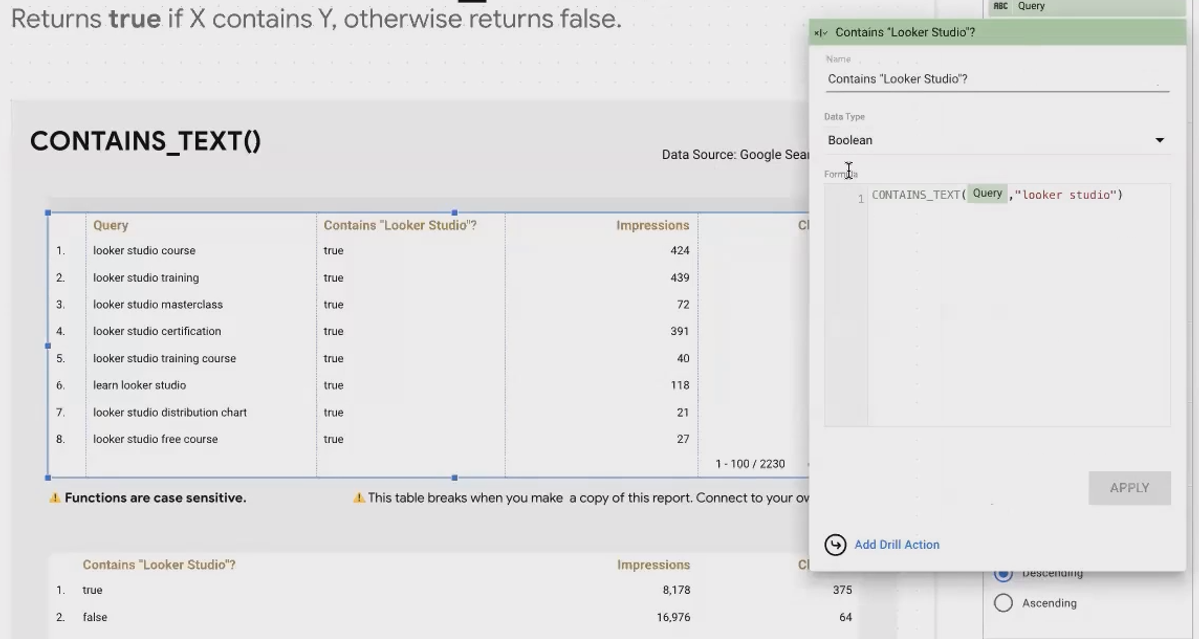
Task: Click the Add Drill Action link
Action: tap(897, 545)
